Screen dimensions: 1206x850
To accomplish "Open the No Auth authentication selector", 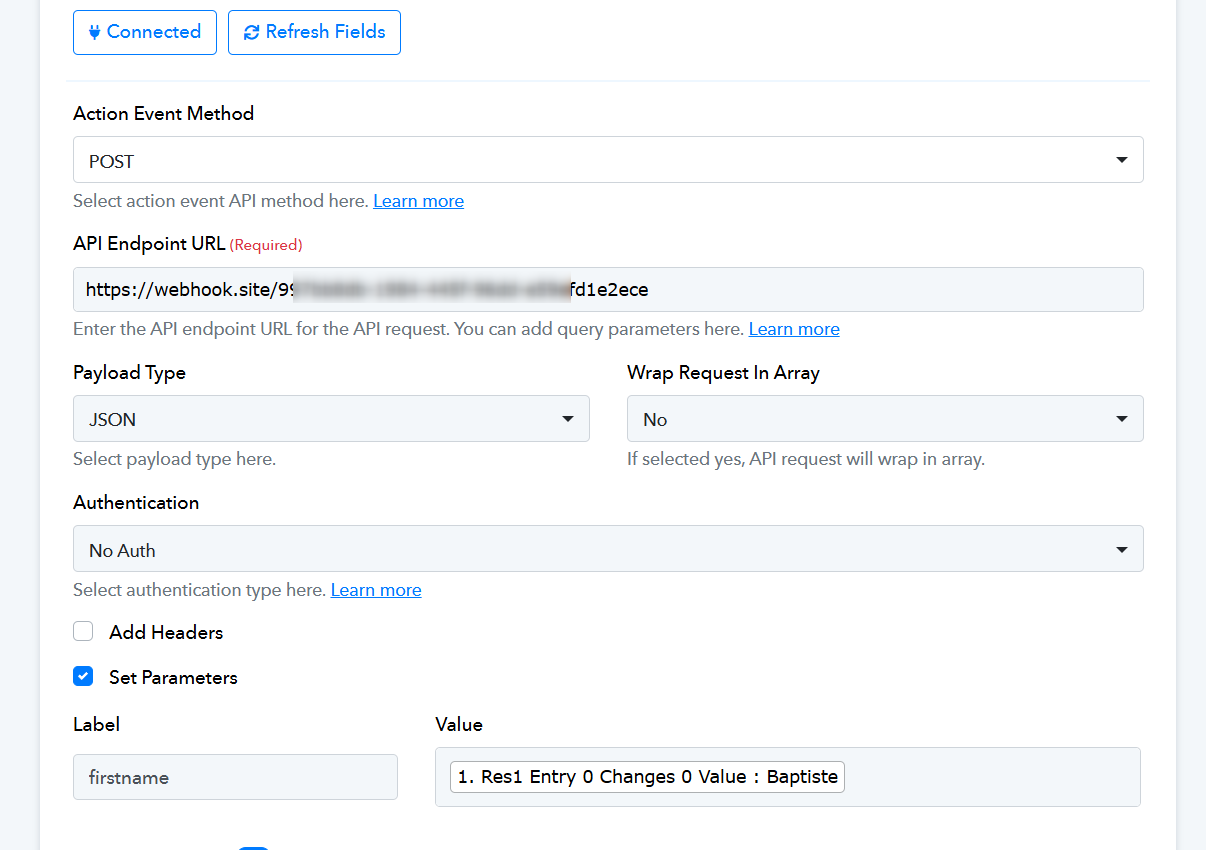I will [x=600, y=549].
